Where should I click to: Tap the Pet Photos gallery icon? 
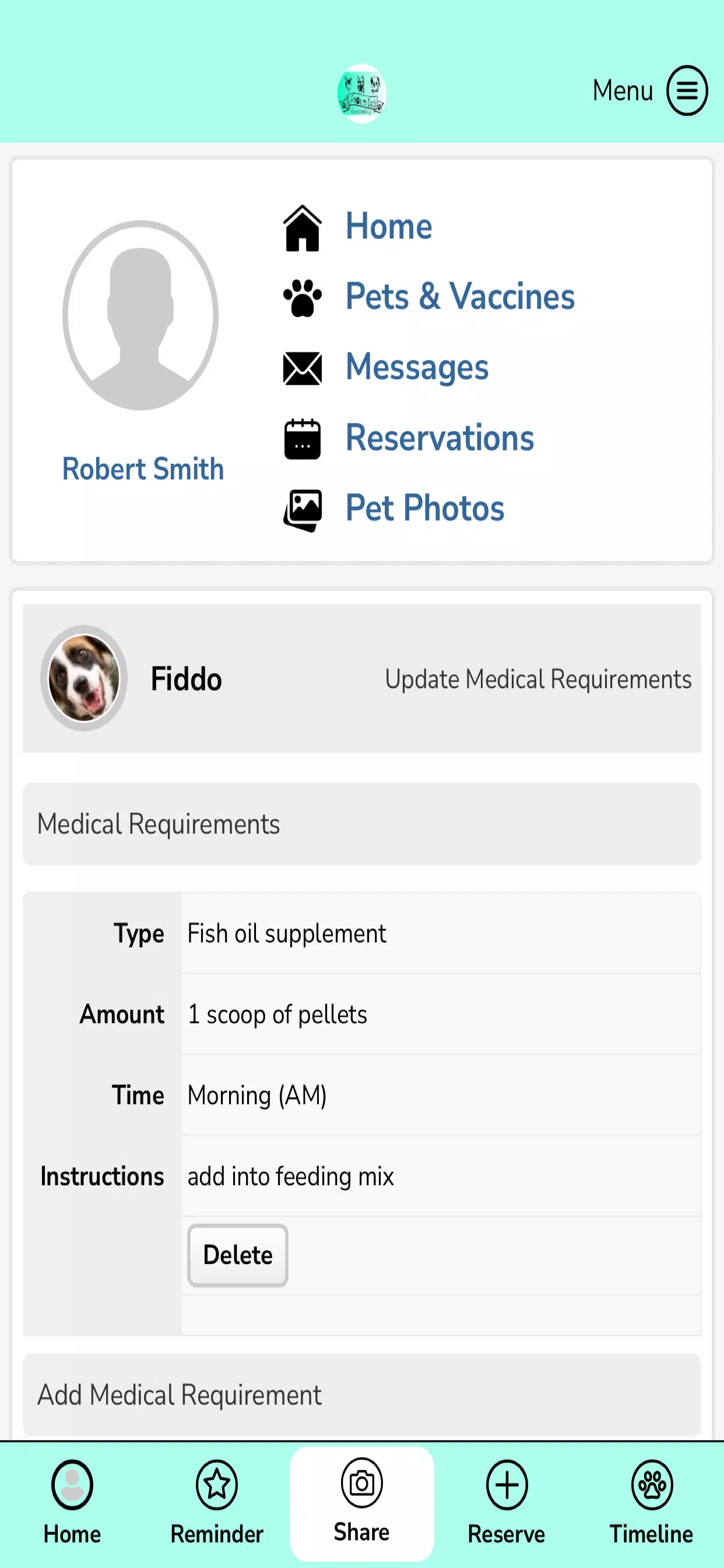[303, 510]
